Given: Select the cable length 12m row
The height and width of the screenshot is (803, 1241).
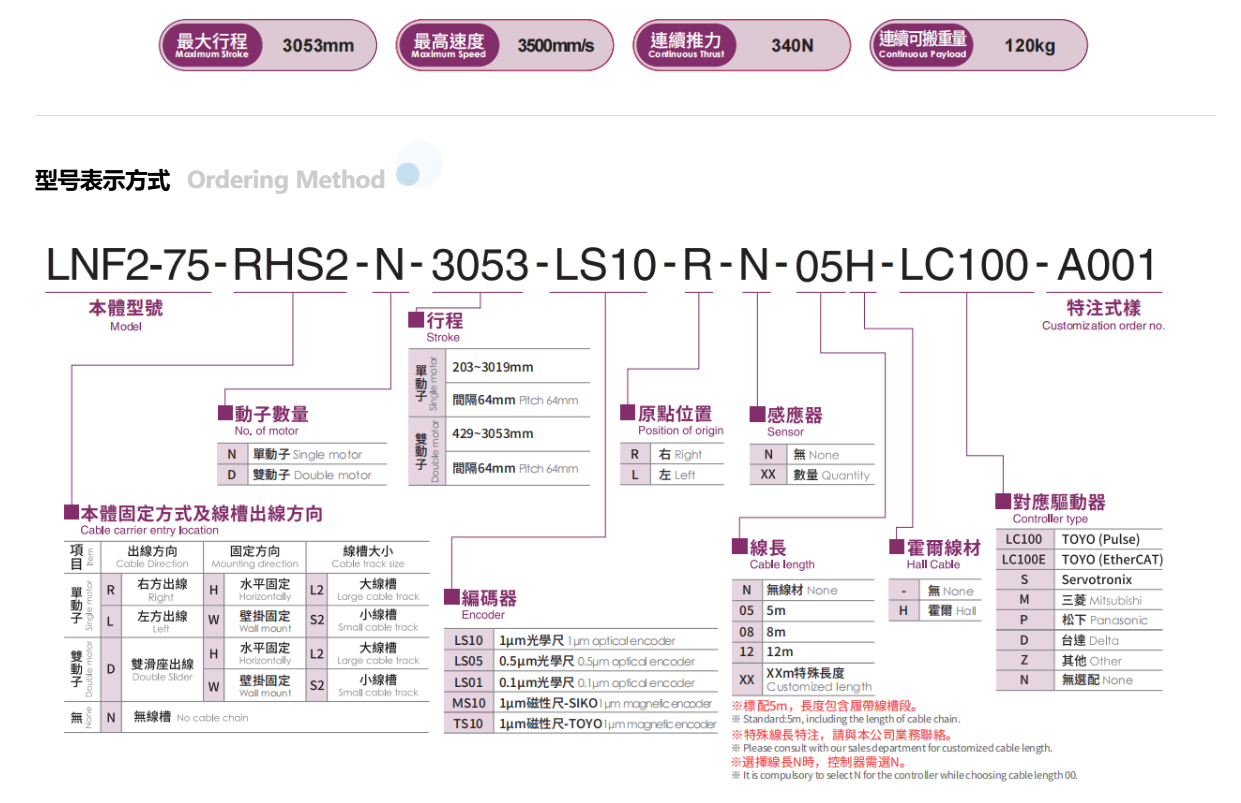Looking at the screenshot, I should point(804,652).
